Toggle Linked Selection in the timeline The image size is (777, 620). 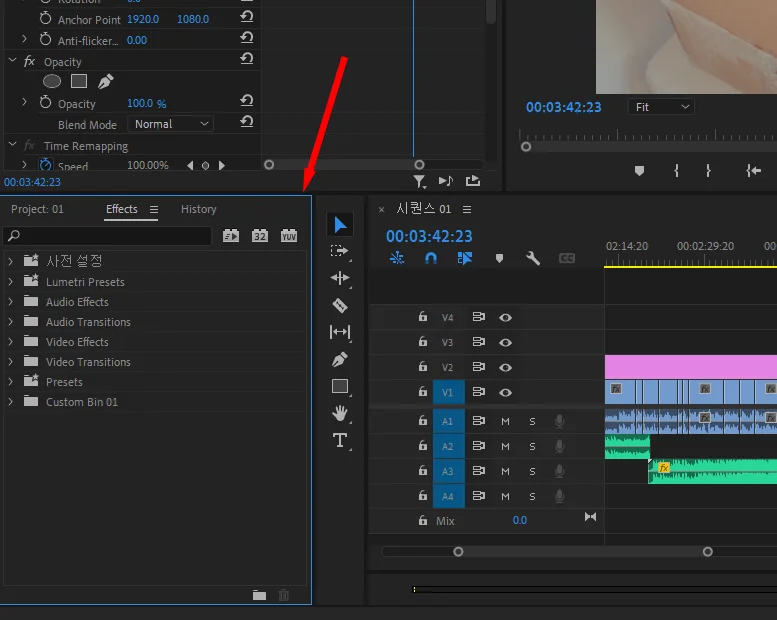click(x=465, y=258)
